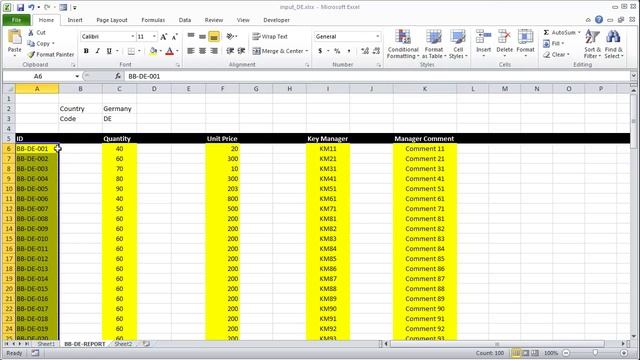Apply Accounting Number Format dollar icon

tap(320, 51)
